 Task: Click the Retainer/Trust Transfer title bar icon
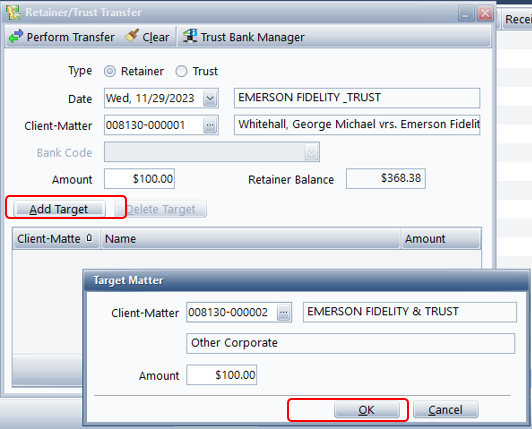tap(13, 12)
